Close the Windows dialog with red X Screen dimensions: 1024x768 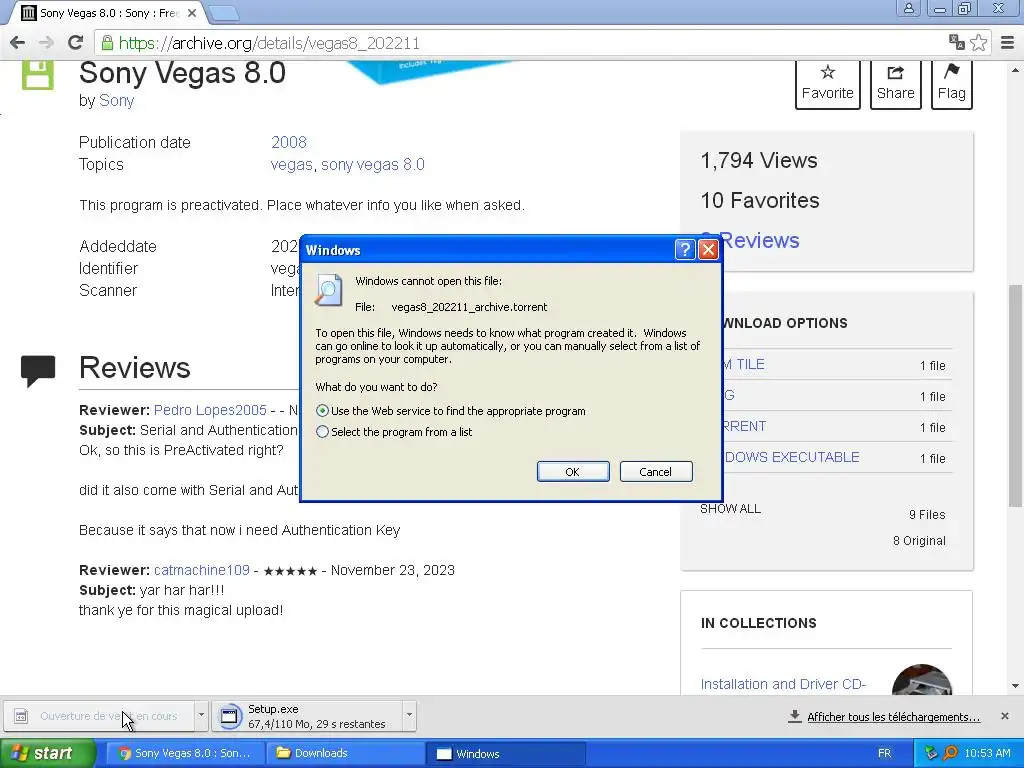coord(708,249)
